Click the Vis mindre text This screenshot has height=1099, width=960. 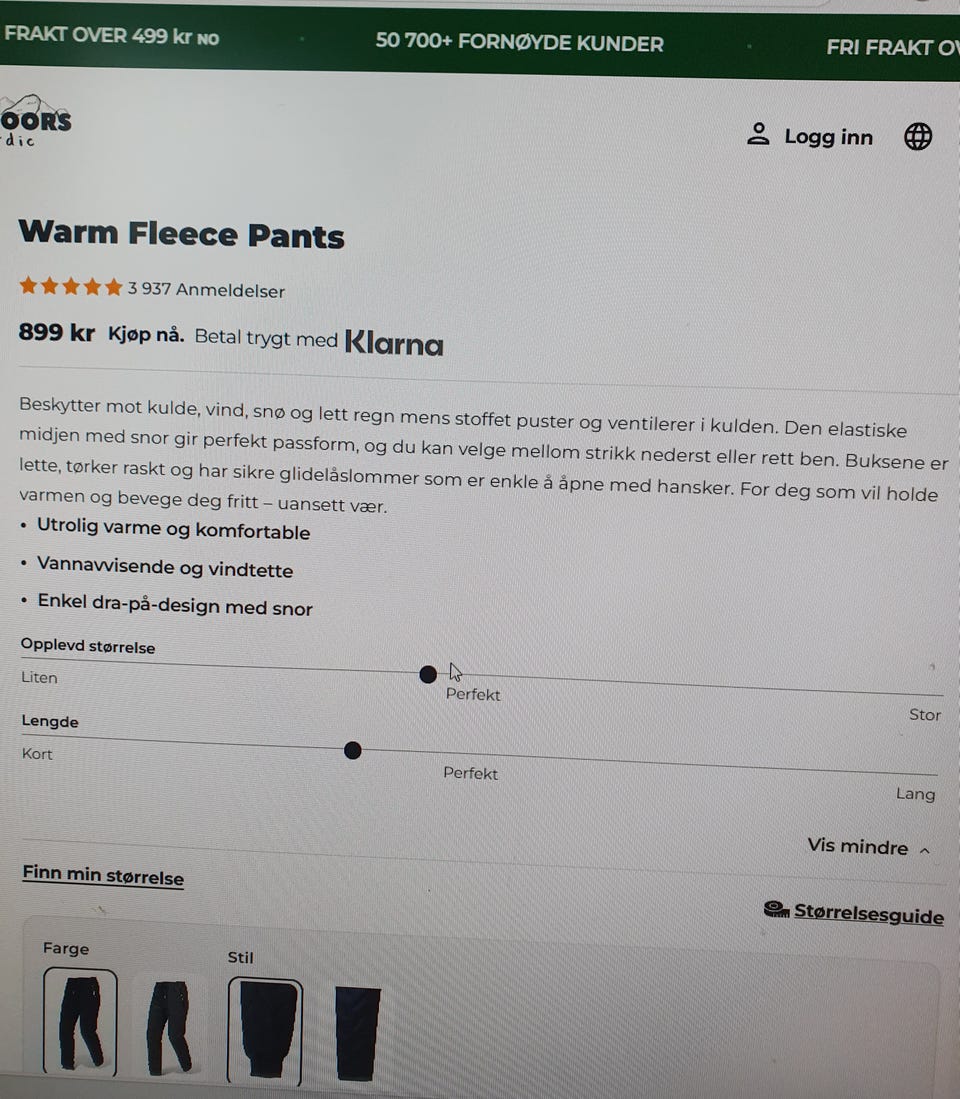click(x=857, y=846)
